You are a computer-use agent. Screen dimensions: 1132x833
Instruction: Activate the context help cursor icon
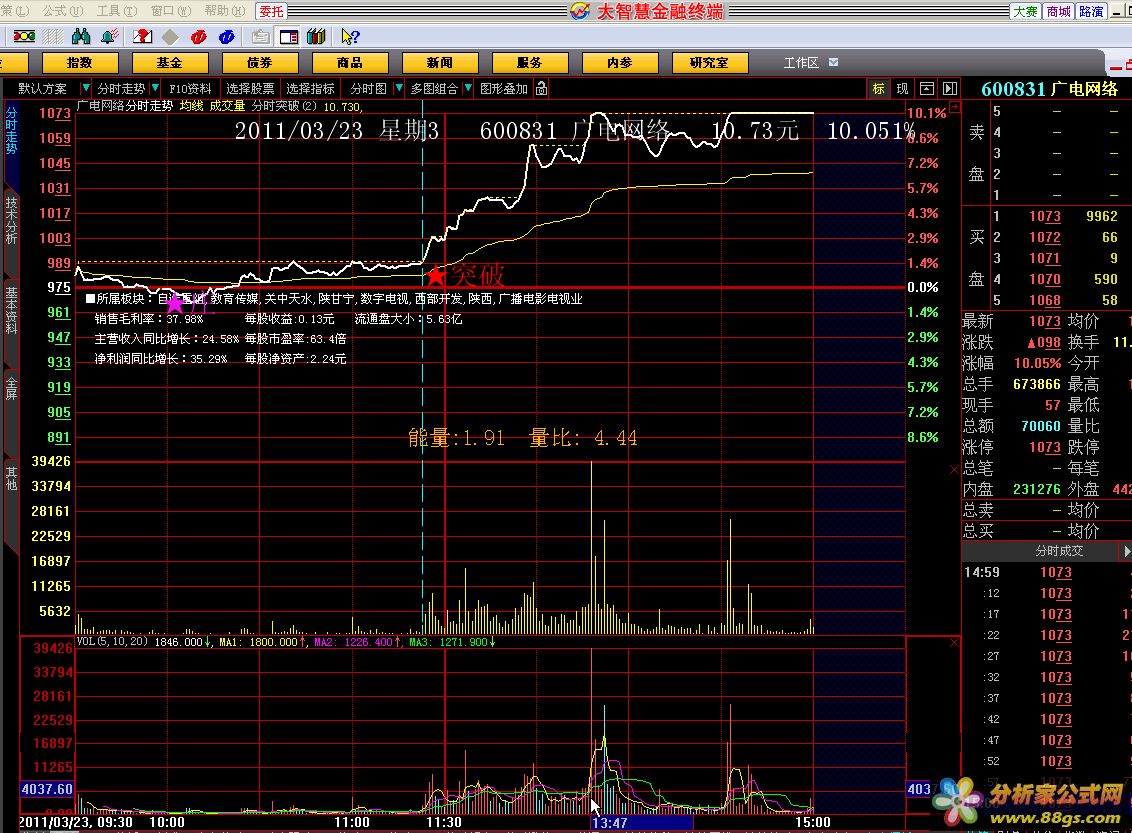(x=350, y=36)
